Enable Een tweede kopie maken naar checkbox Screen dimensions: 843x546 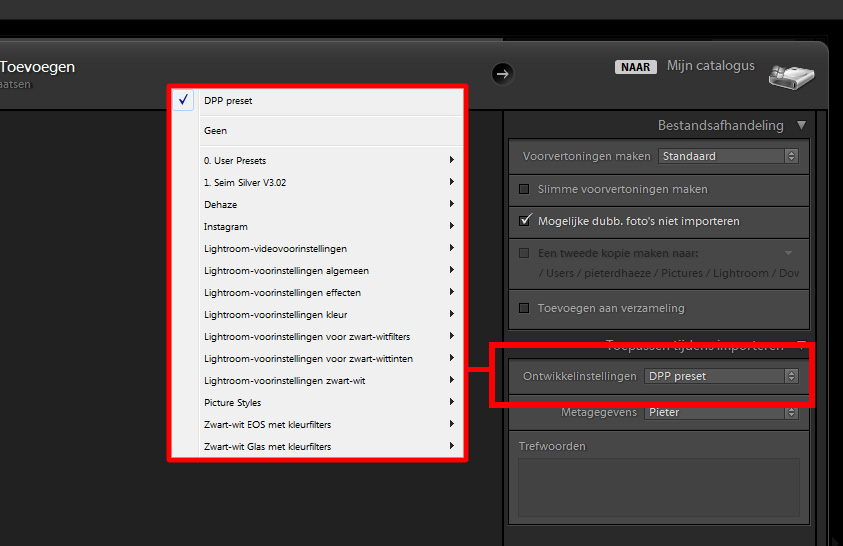[524, 253]
